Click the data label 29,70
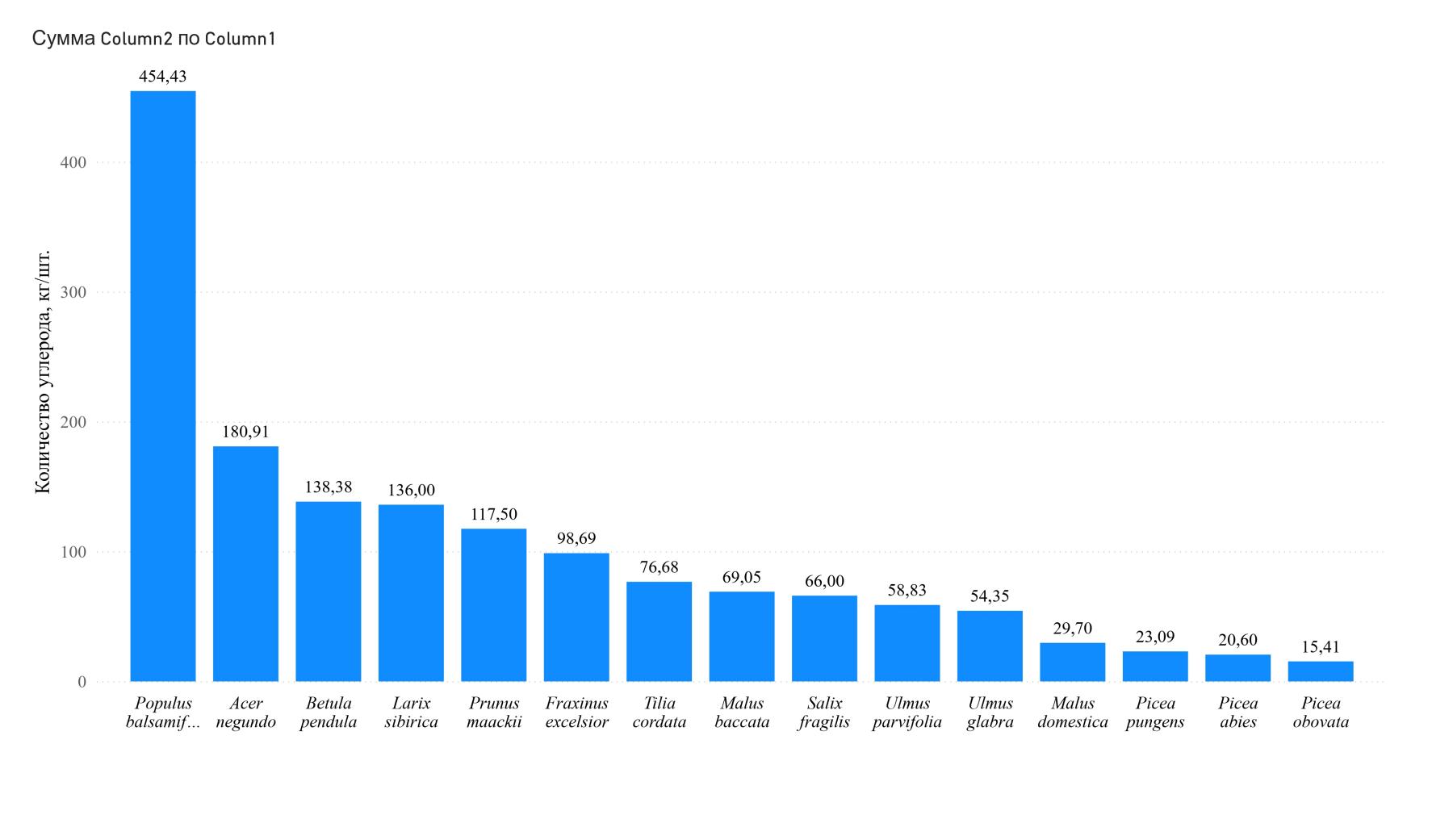The height and width of the screenshot is (840, 1453). 1073,628
